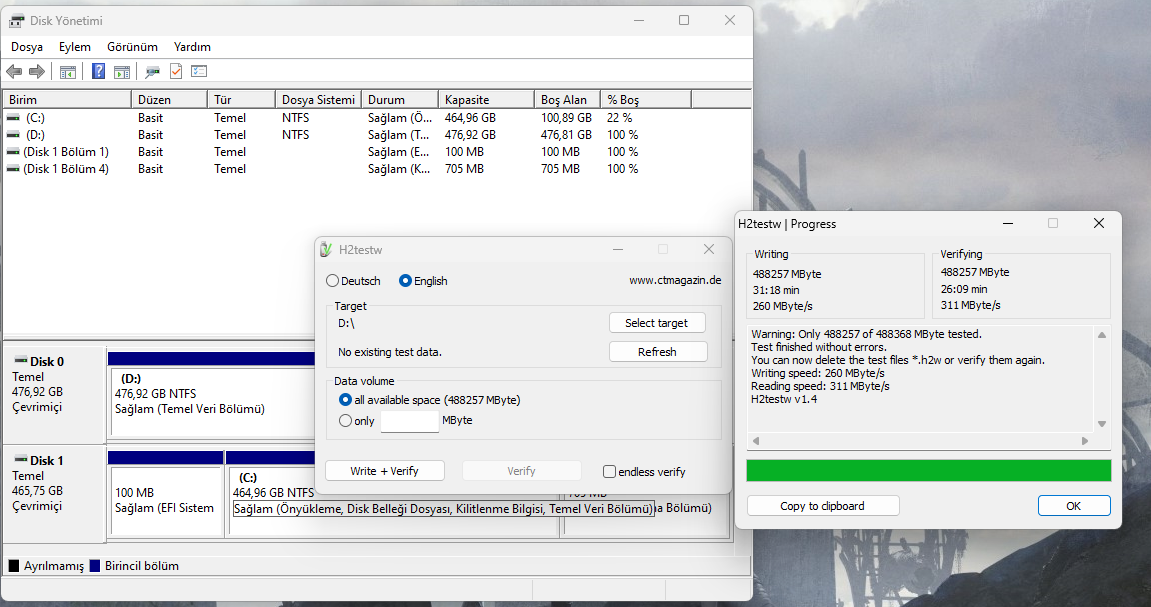
Task: Click the rescan disks magnifier icon
Action: [x=152, y=71]
